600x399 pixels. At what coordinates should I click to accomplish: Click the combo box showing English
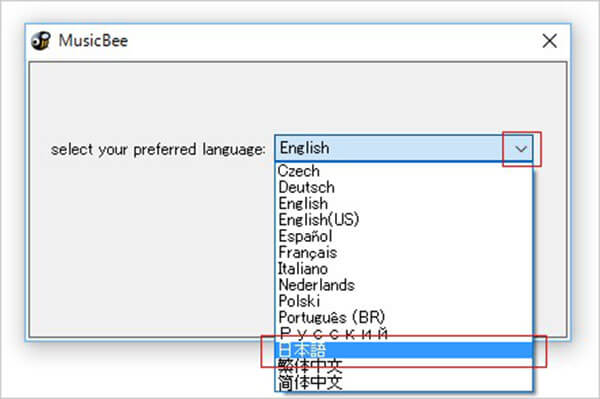click(404, 148)
